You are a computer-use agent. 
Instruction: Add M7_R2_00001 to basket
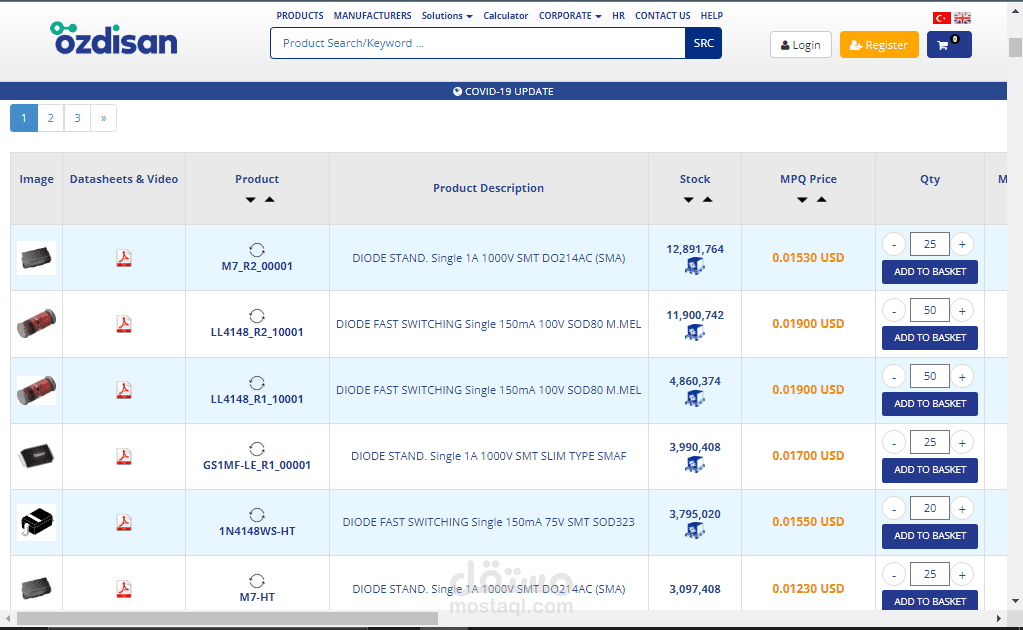pos(930,272)
